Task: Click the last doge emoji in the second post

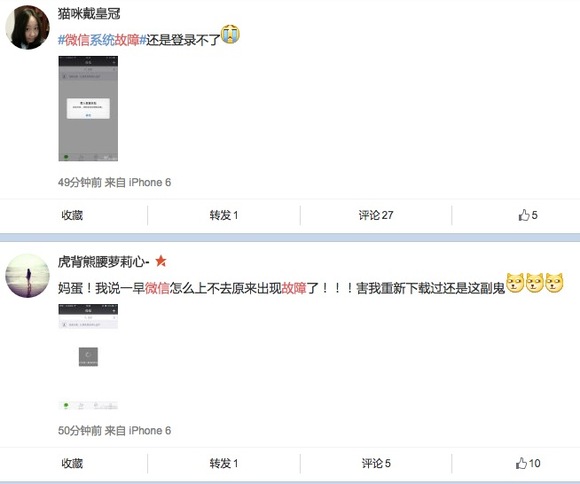Action: (x=554, y=283)
